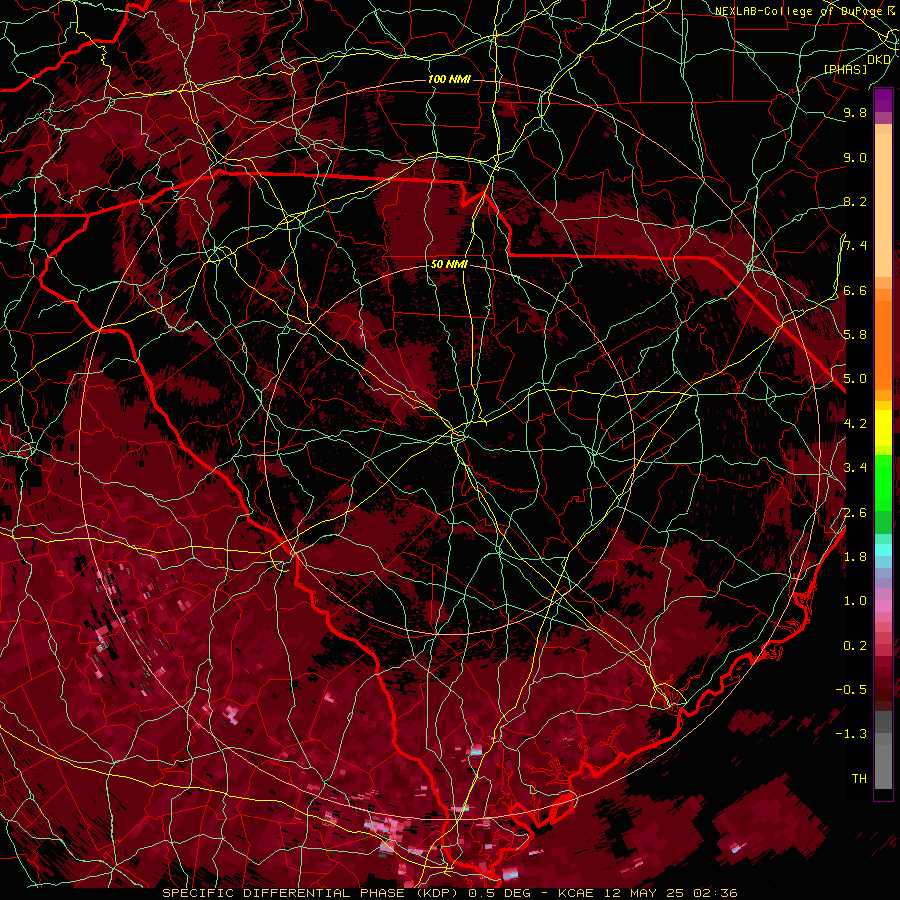Pick the pink segment of the color bar
This screenshot has height=900, width=900.
pyautogui.click(x=883, y=606)
